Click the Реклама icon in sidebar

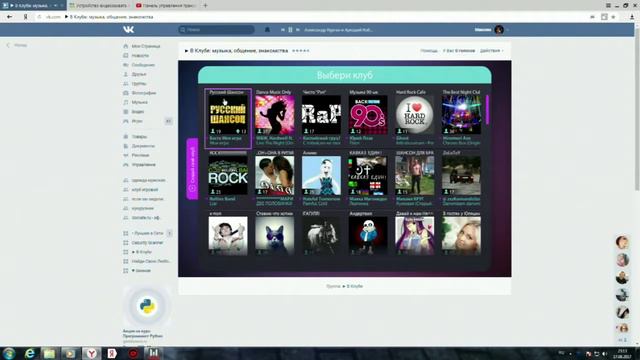(x=126, y=155)
